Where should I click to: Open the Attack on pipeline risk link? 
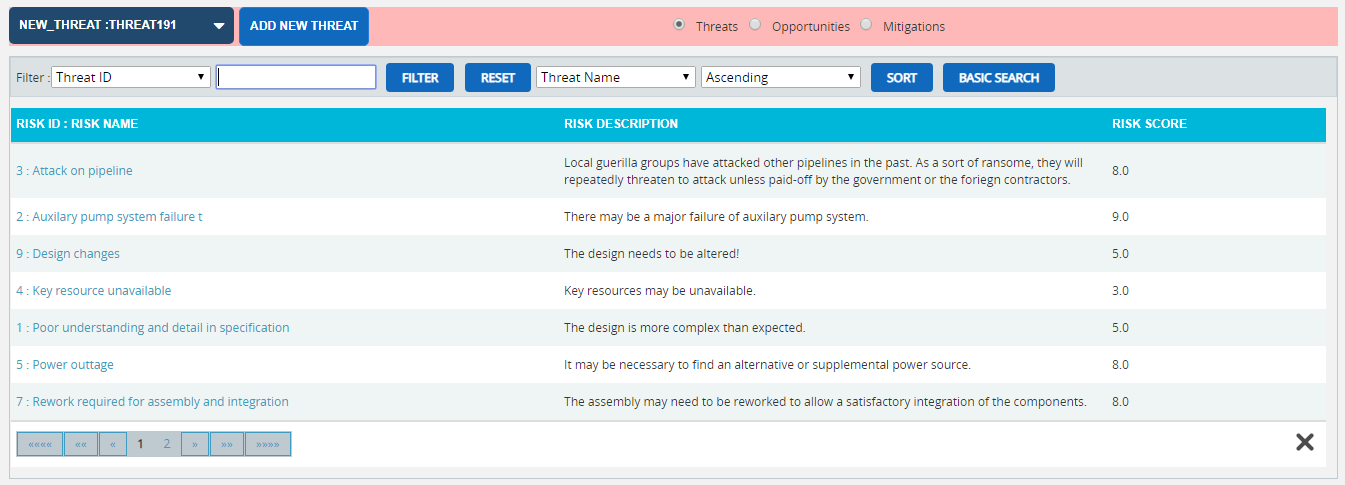pos(74,171)
